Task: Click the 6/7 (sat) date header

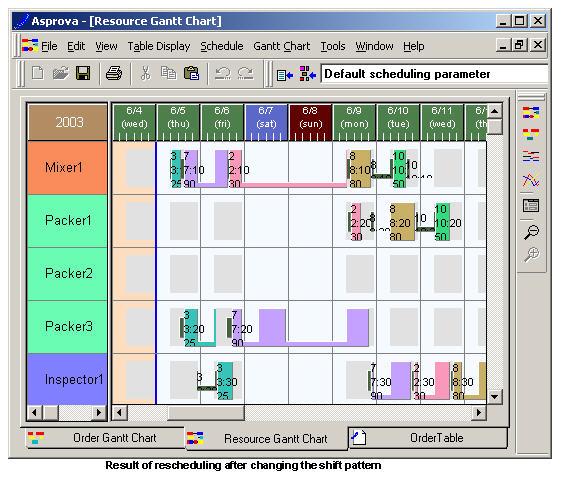Action: coord(266,122)
